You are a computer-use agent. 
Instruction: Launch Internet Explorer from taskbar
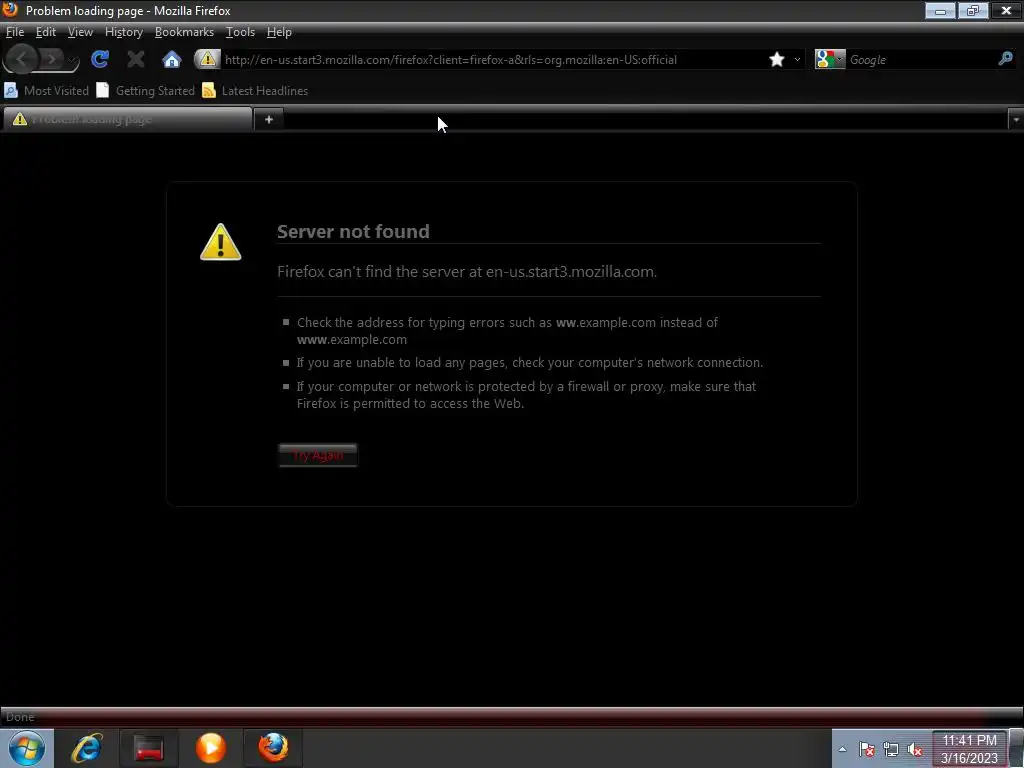point(87,748)
